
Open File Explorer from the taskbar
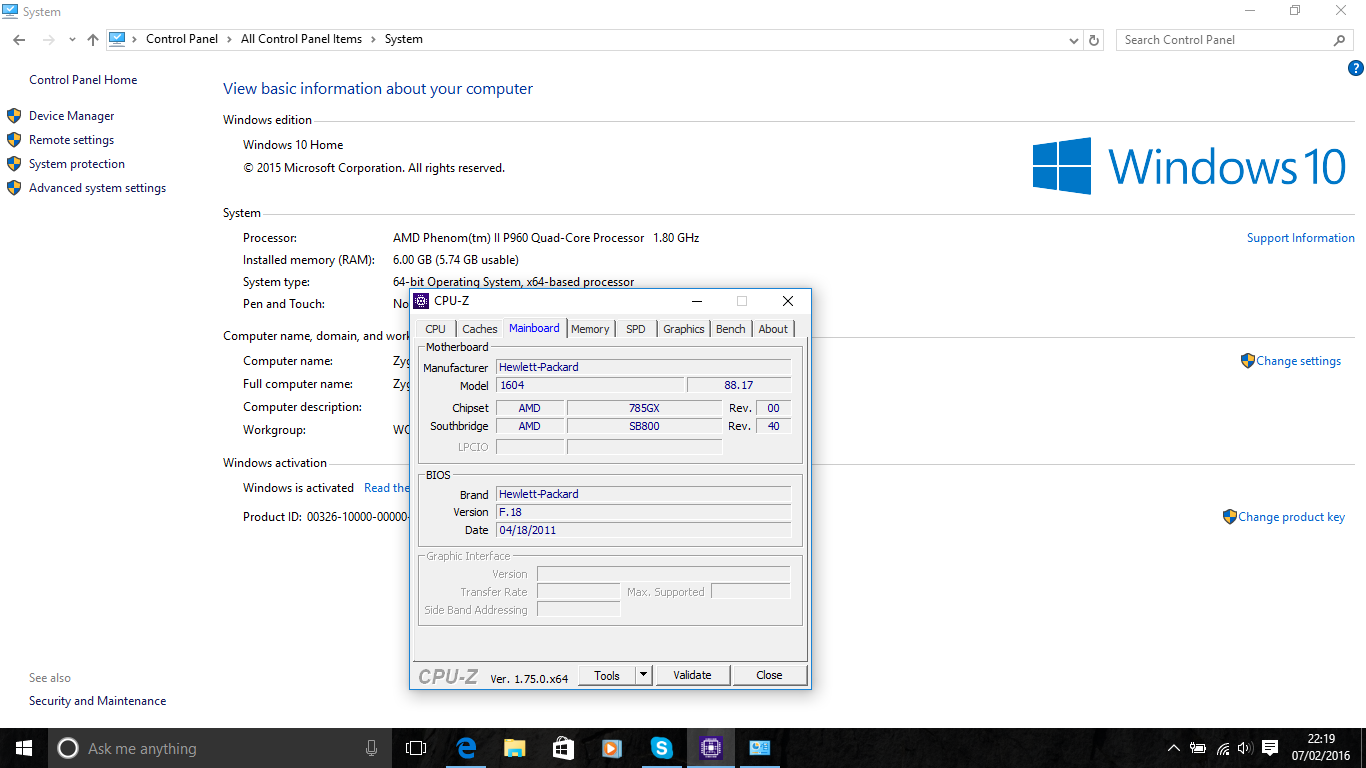click(x=515, y=748)
